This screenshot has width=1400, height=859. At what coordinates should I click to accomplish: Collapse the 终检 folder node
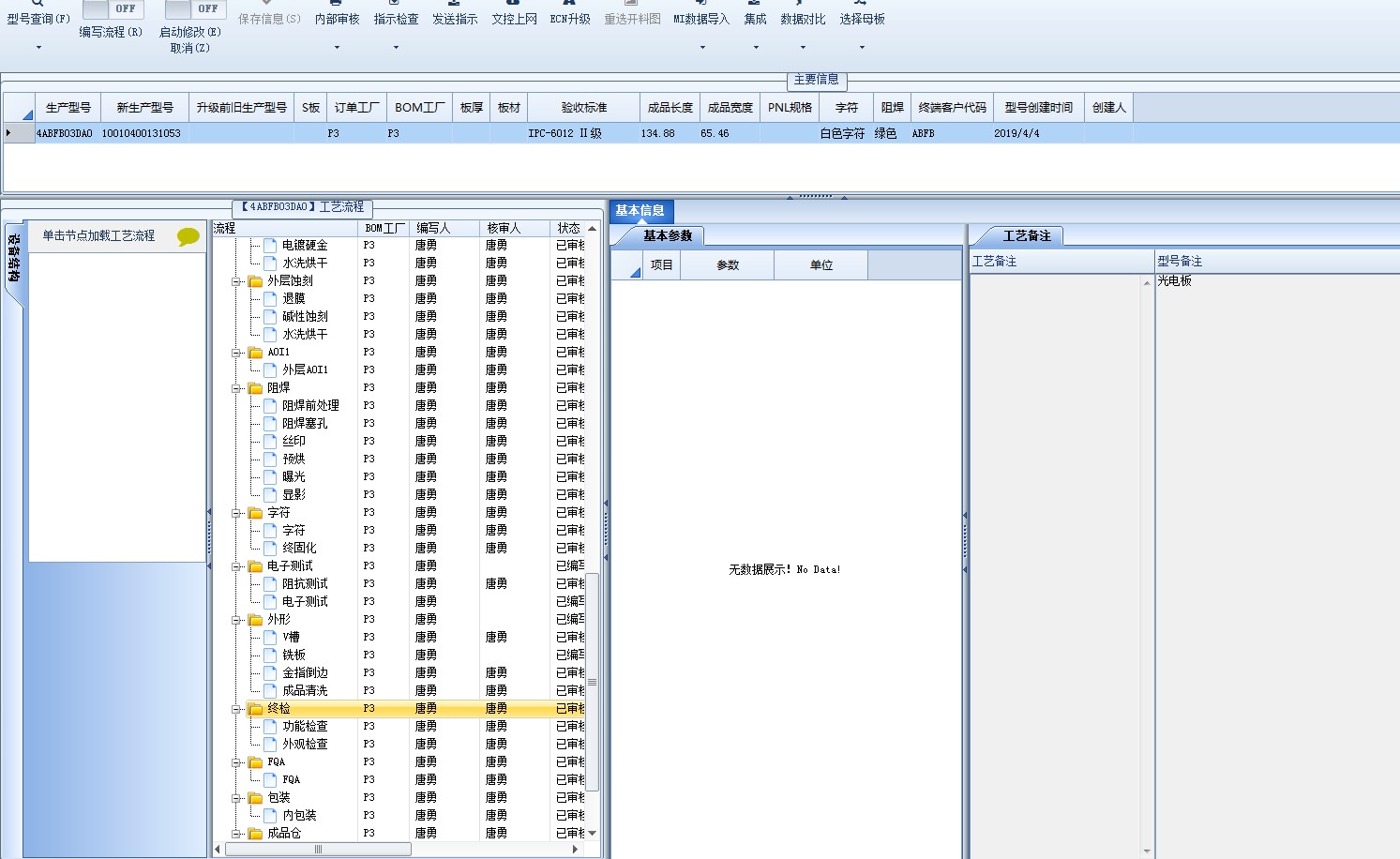237,709
